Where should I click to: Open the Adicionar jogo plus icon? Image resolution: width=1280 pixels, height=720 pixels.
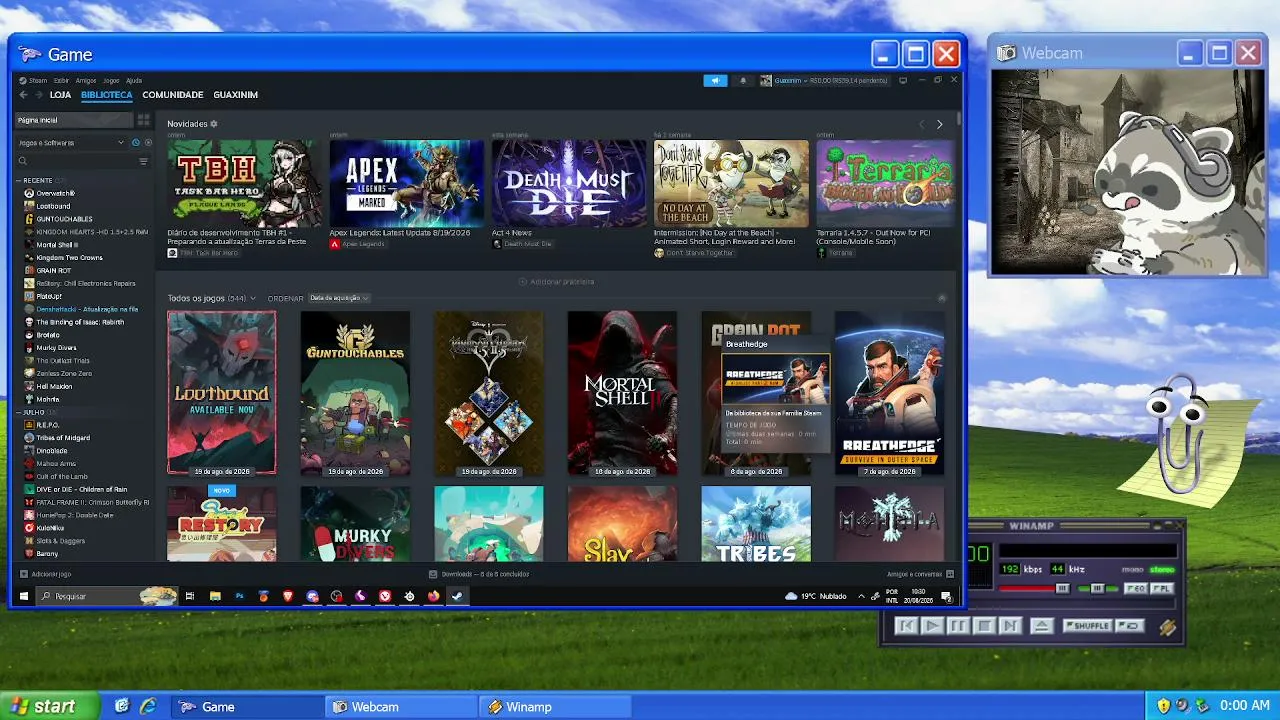24,574
